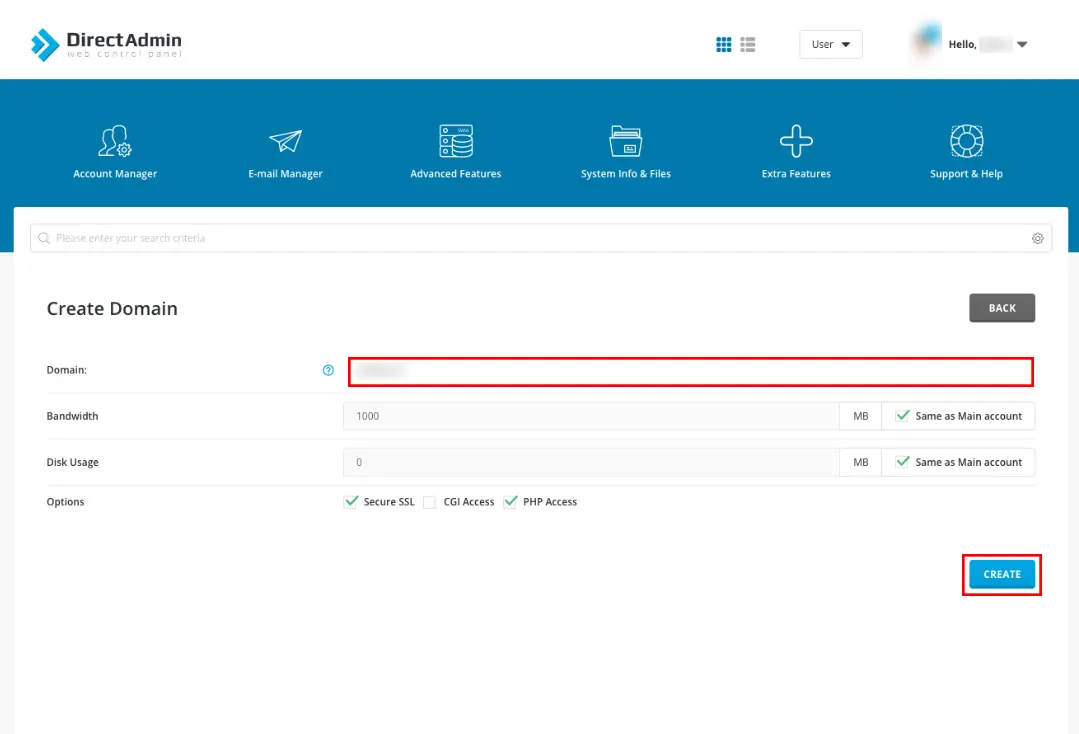Switch to grid icon view
This screenshot has height=734, width=1079.
tap(724, 45)
